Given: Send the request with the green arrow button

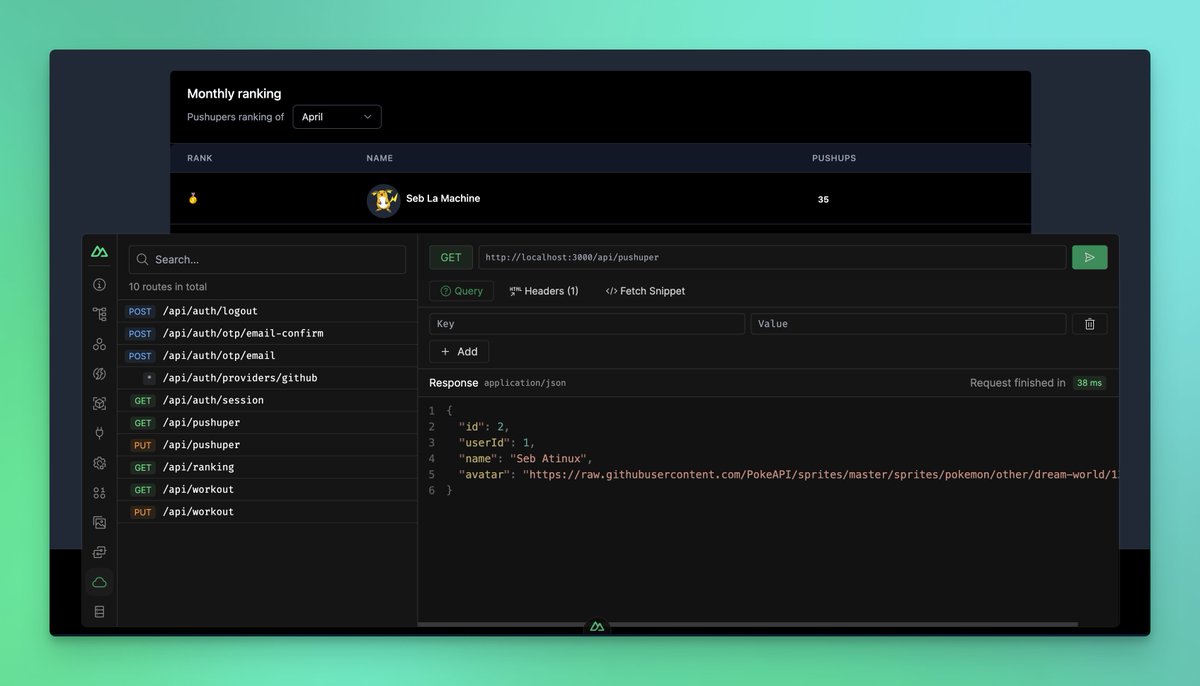Looking at the screenshot, I should coord(1090,257).
